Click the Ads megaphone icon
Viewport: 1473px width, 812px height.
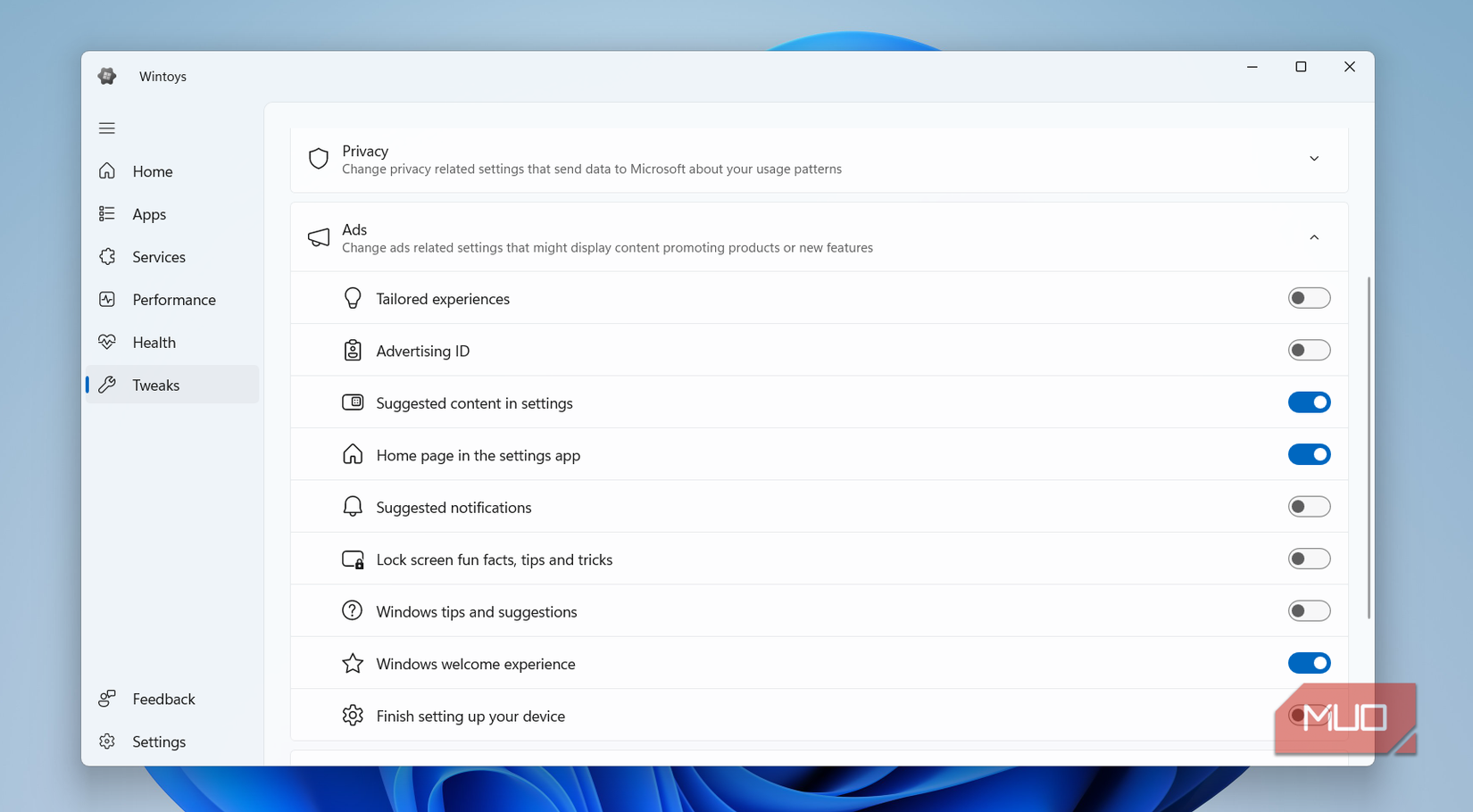tap(319, 236)
